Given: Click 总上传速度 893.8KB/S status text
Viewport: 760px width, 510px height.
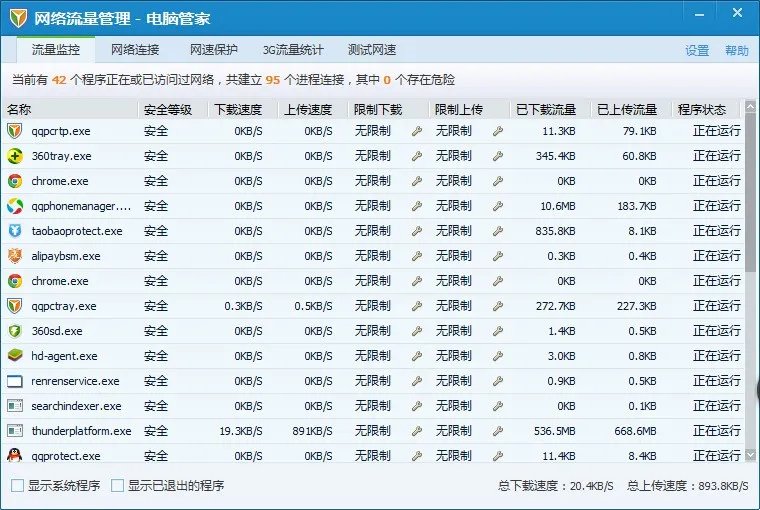Looking at the screenshot, I should click(687, 486).
